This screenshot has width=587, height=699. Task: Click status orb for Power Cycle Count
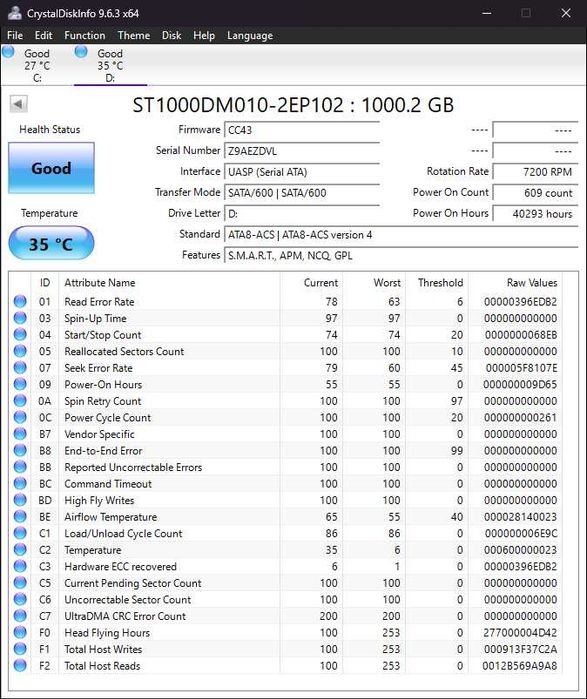click(20, 417)
